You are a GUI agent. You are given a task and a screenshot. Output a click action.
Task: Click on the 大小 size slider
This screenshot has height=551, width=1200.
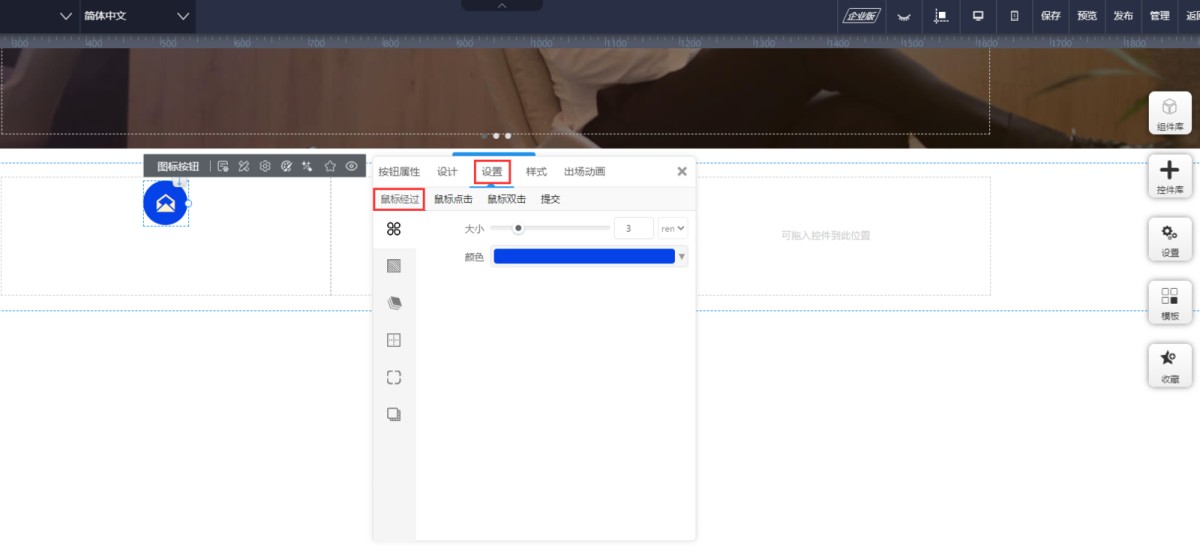[x=550, y=228]
